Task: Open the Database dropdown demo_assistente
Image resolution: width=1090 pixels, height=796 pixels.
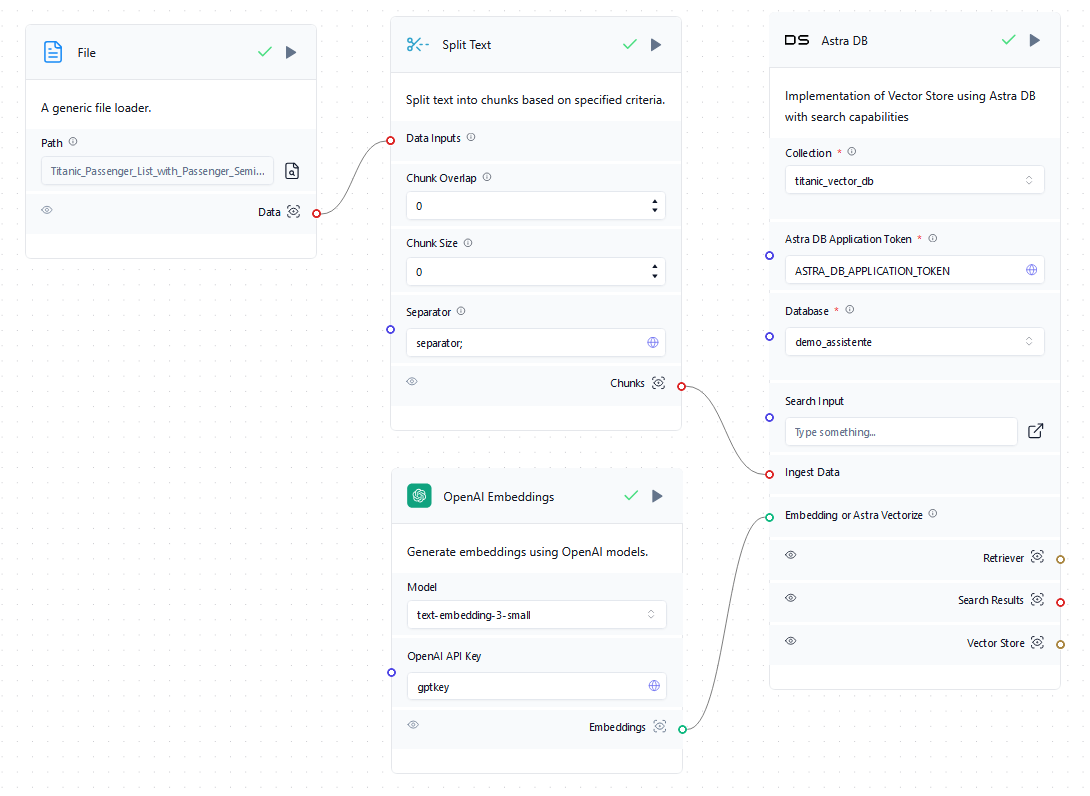Action: tap(914, 342)
